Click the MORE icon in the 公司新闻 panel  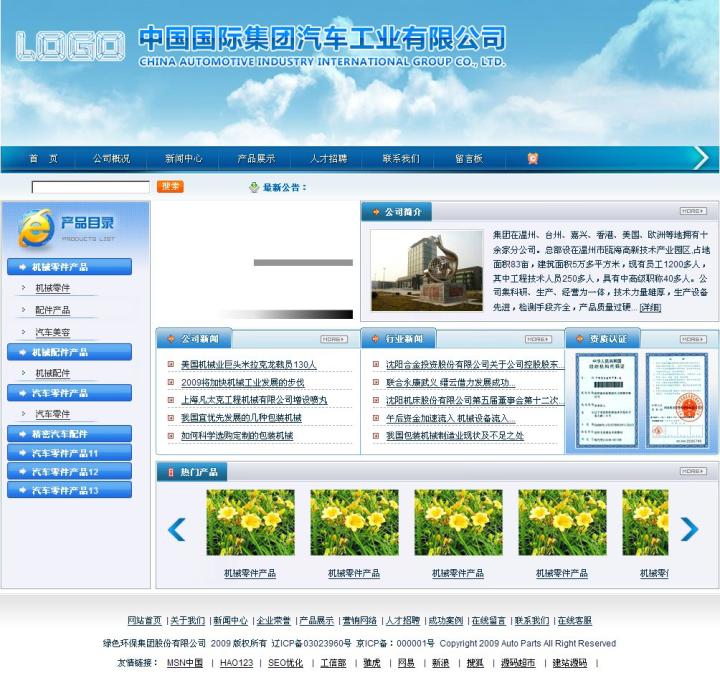334,339
